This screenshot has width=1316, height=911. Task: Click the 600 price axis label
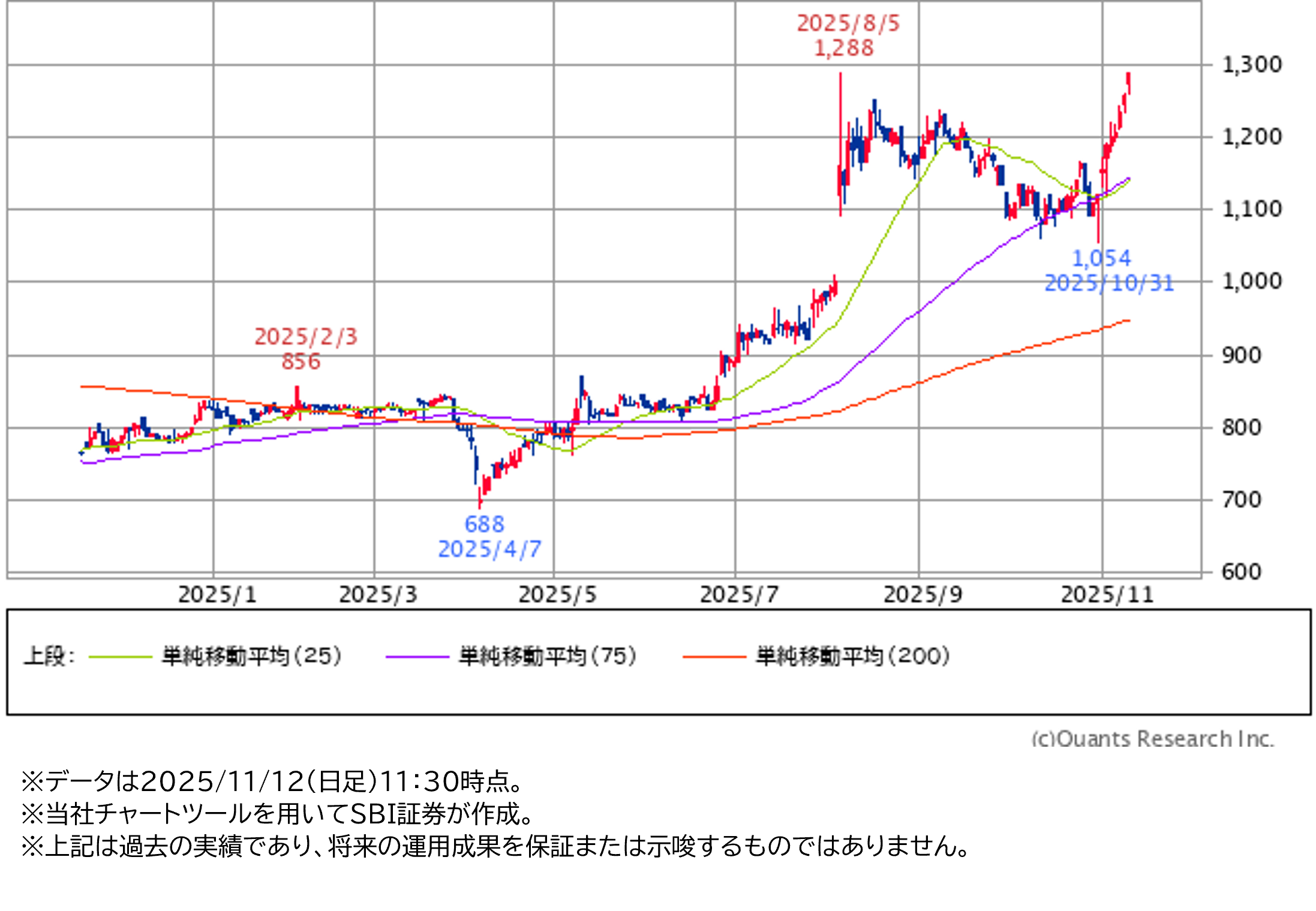point(1242,572)
